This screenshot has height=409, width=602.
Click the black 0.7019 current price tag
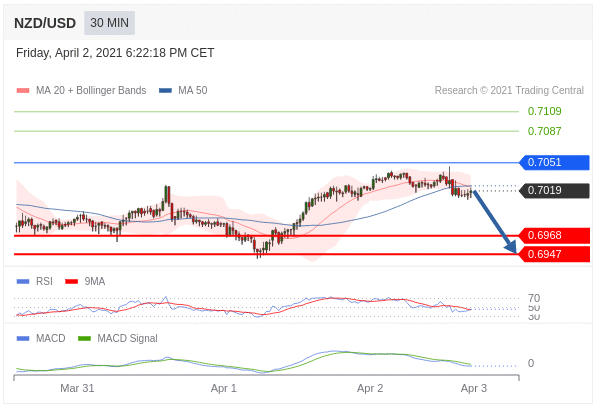pyautogui.click(x=554, y=190)
